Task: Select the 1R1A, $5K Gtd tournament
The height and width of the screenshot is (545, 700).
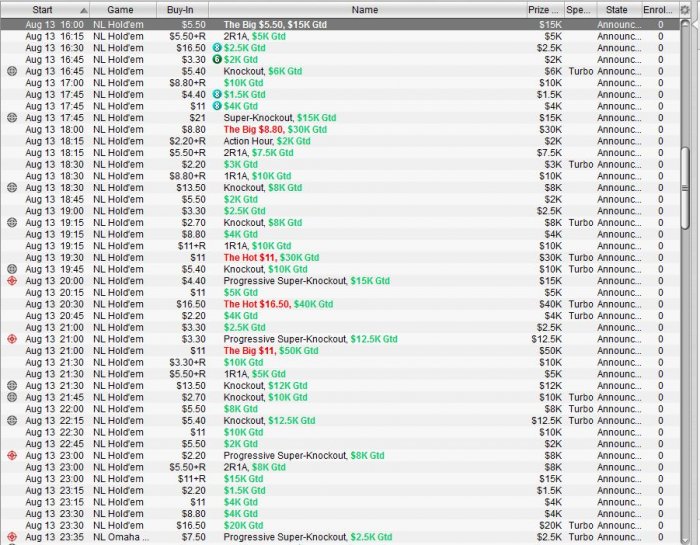Action: [340, 374]
